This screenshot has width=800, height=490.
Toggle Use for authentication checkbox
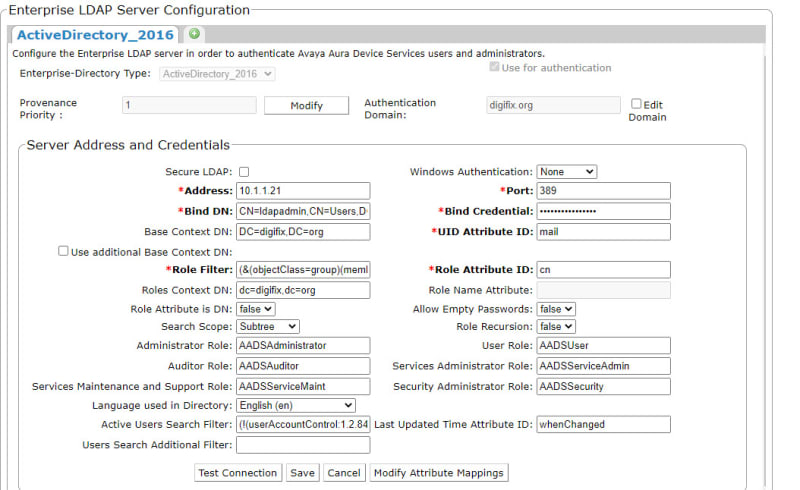click(494, 67)
